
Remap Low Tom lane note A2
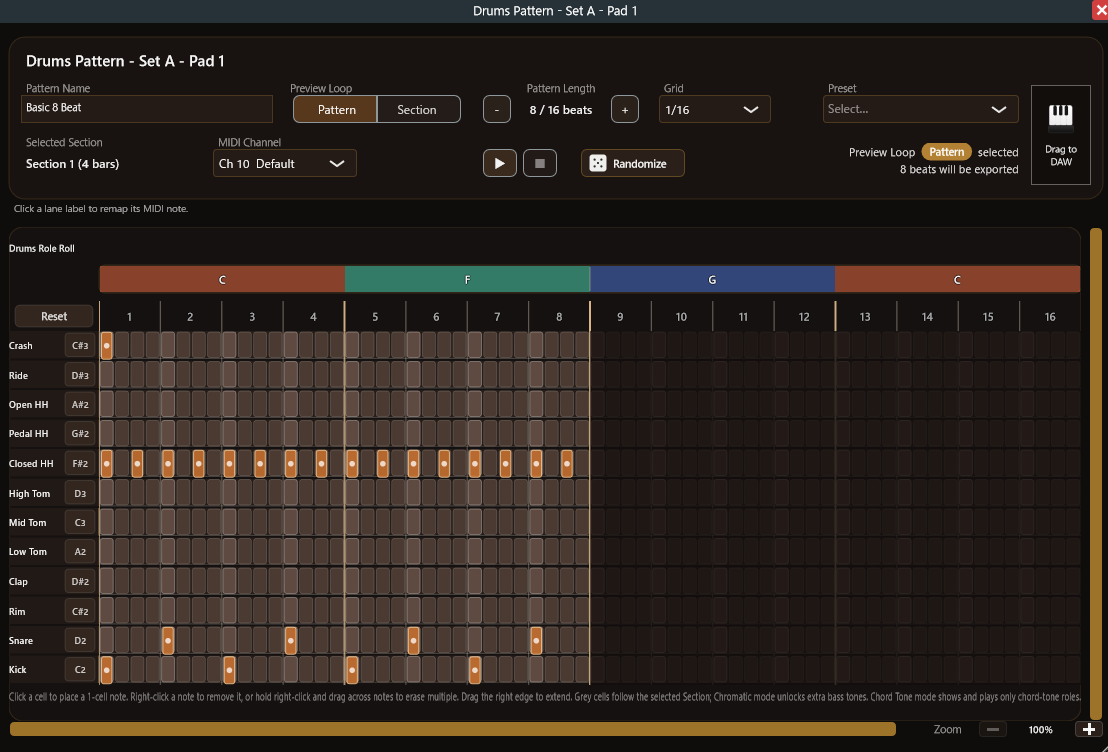[80, 552]
